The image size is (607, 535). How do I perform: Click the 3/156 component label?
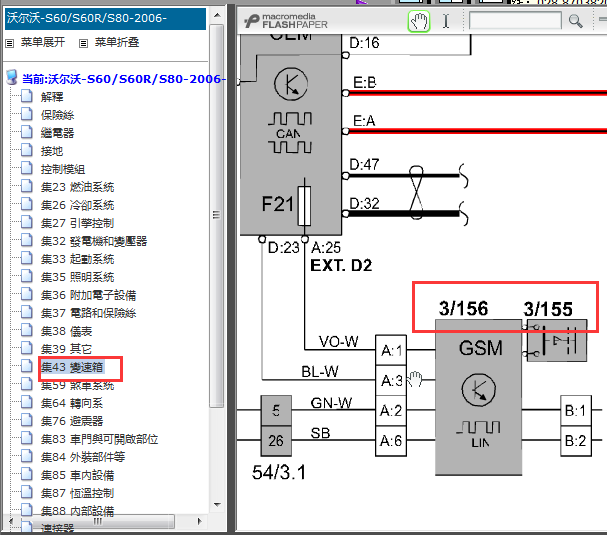[x=463, y=309]
